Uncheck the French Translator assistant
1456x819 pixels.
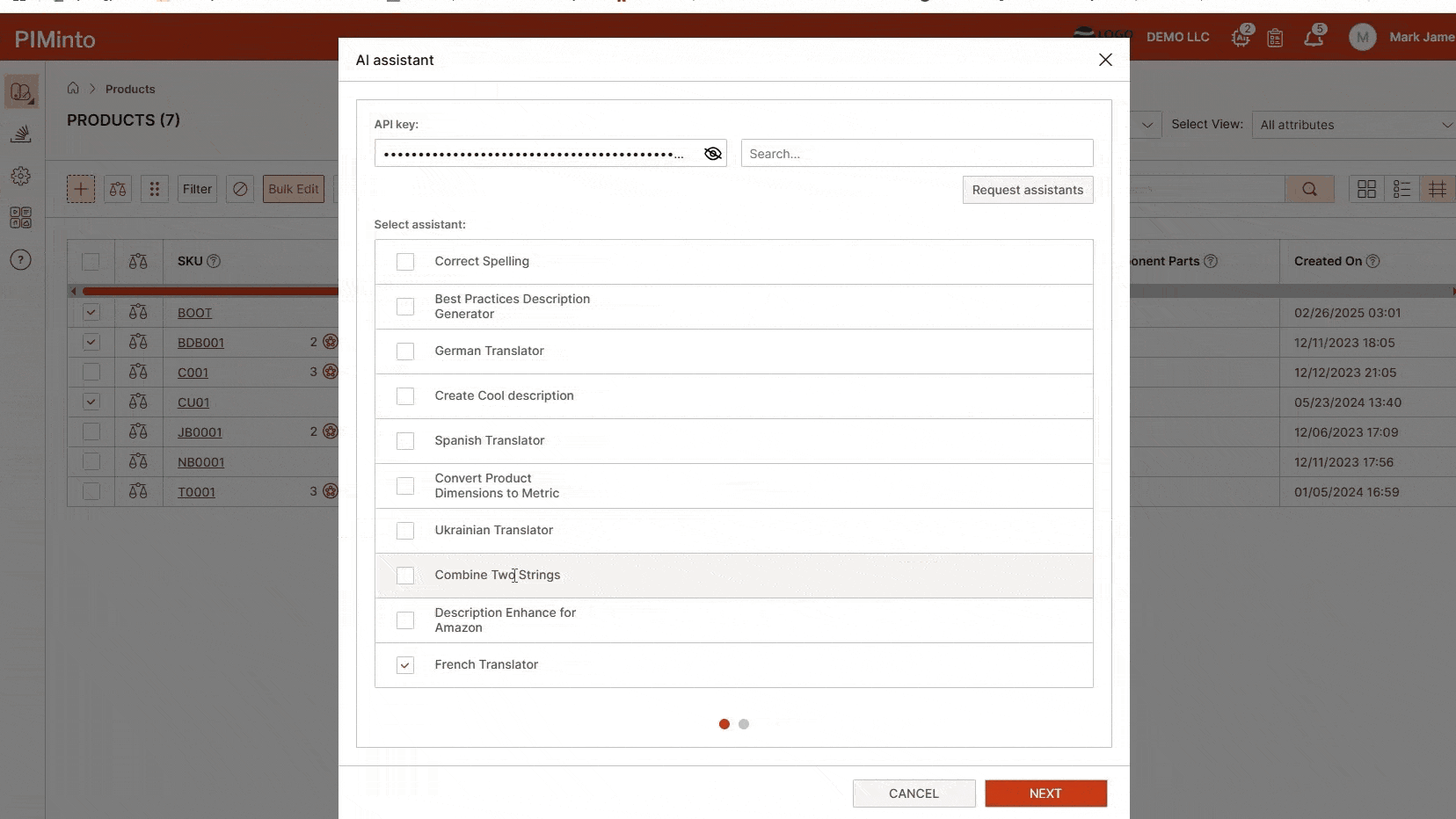point(405,665)
